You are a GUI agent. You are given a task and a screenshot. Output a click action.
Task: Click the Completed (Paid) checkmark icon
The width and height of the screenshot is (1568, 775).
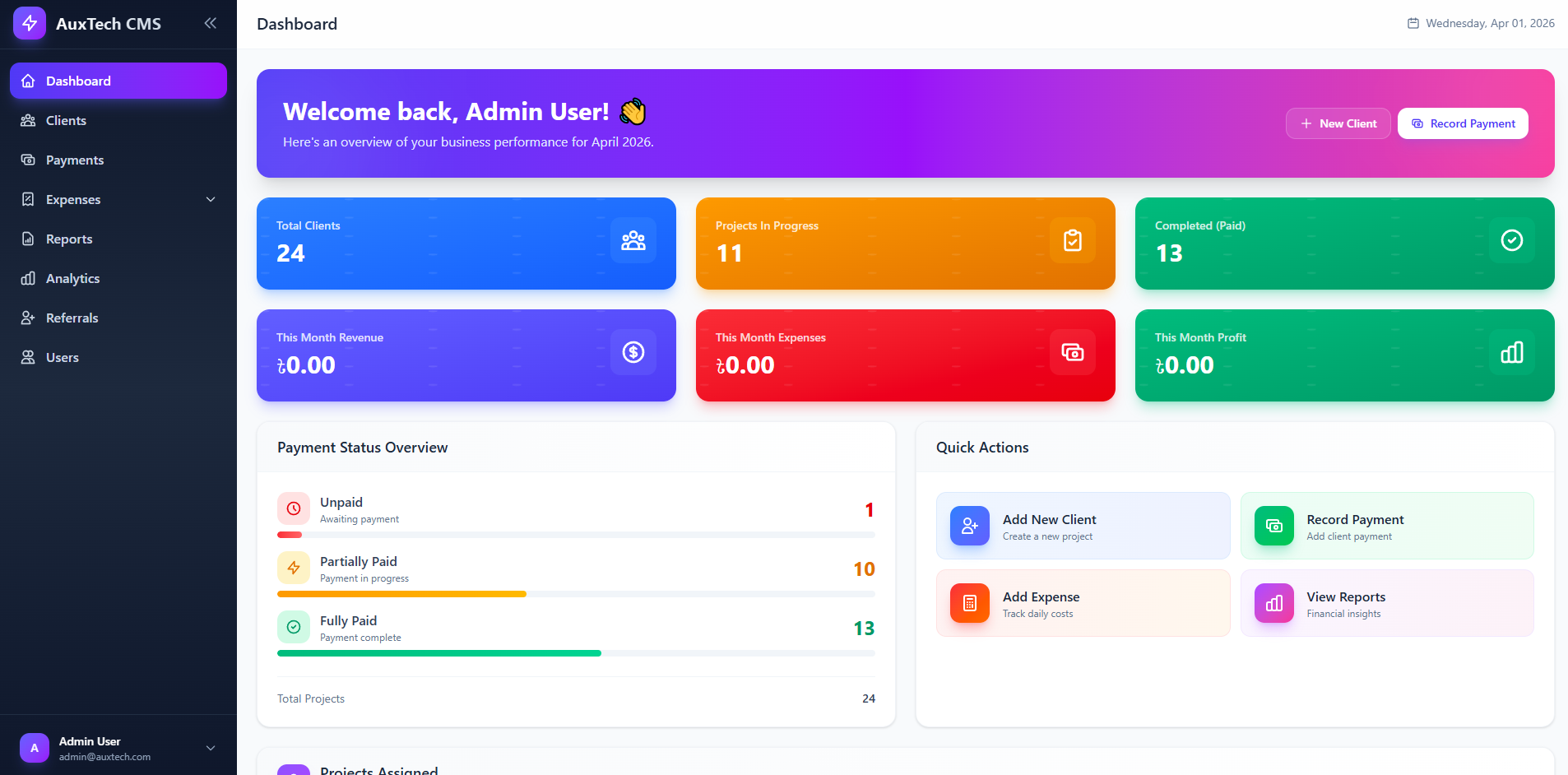click(x=1511, y=240)
